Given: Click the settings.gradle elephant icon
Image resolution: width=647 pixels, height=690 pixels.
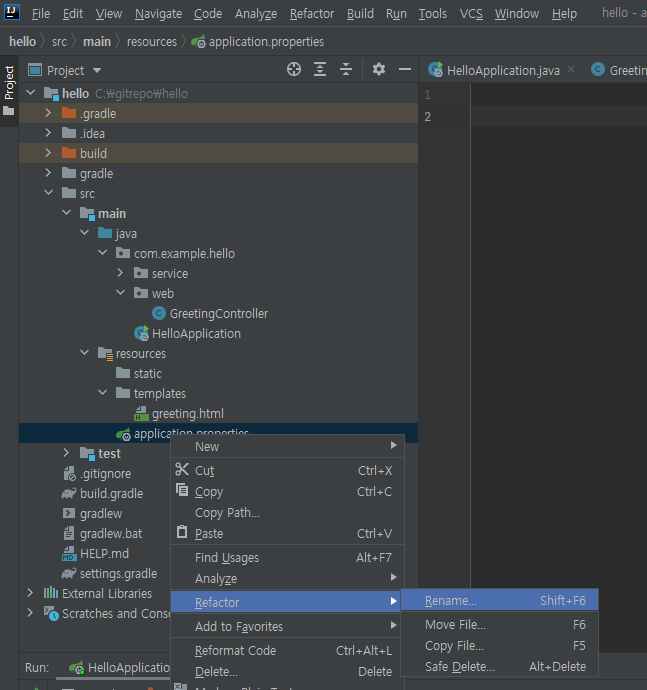Looking at the screenshot, I should tap(69, 573).
